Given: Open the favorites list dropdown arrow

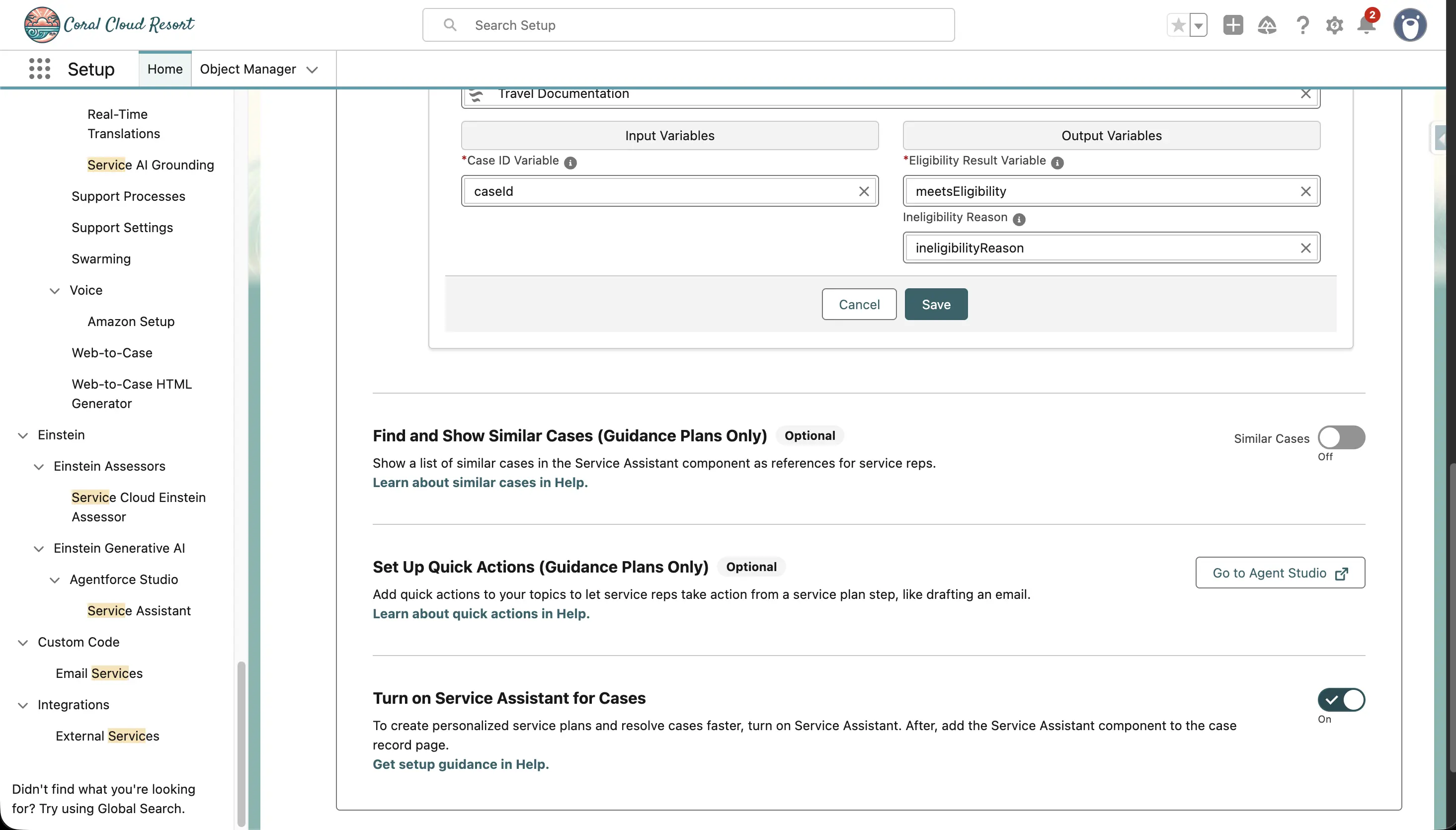Looking at the screenshot, I should [1199, 25].
